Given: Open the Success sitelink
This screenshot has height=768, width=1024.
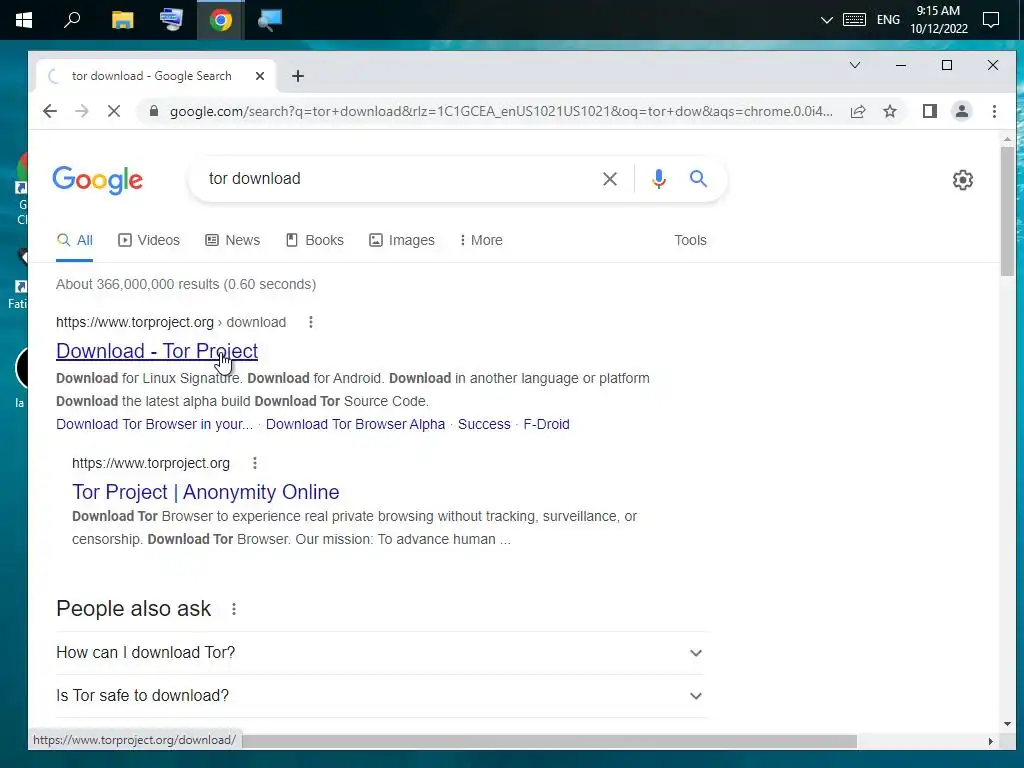Looking at the screenshot, I should pyautogui.click(x=484, y=424).
